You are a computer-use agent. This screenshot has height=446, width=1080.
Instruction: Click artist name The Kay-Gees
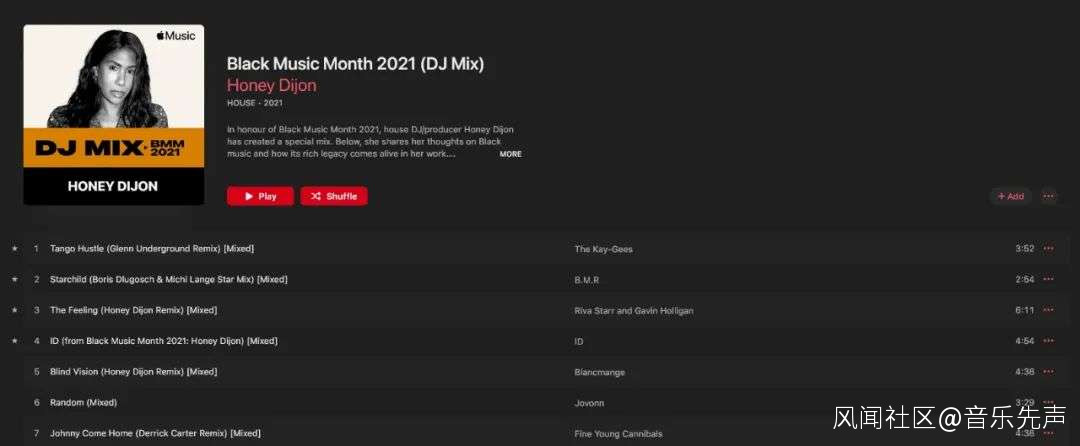pos(603,249)
